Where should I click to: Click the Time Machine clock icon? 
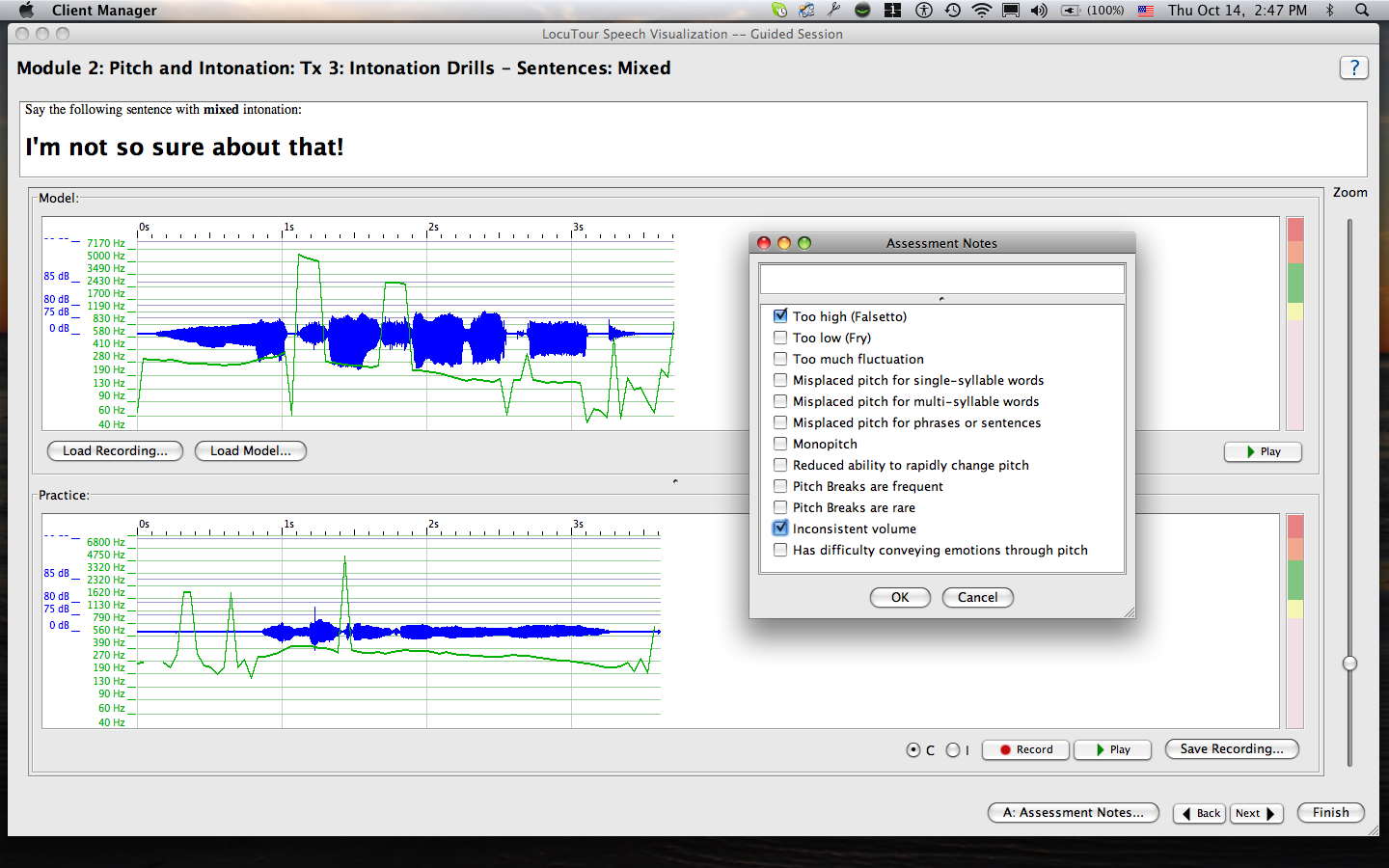953,10
